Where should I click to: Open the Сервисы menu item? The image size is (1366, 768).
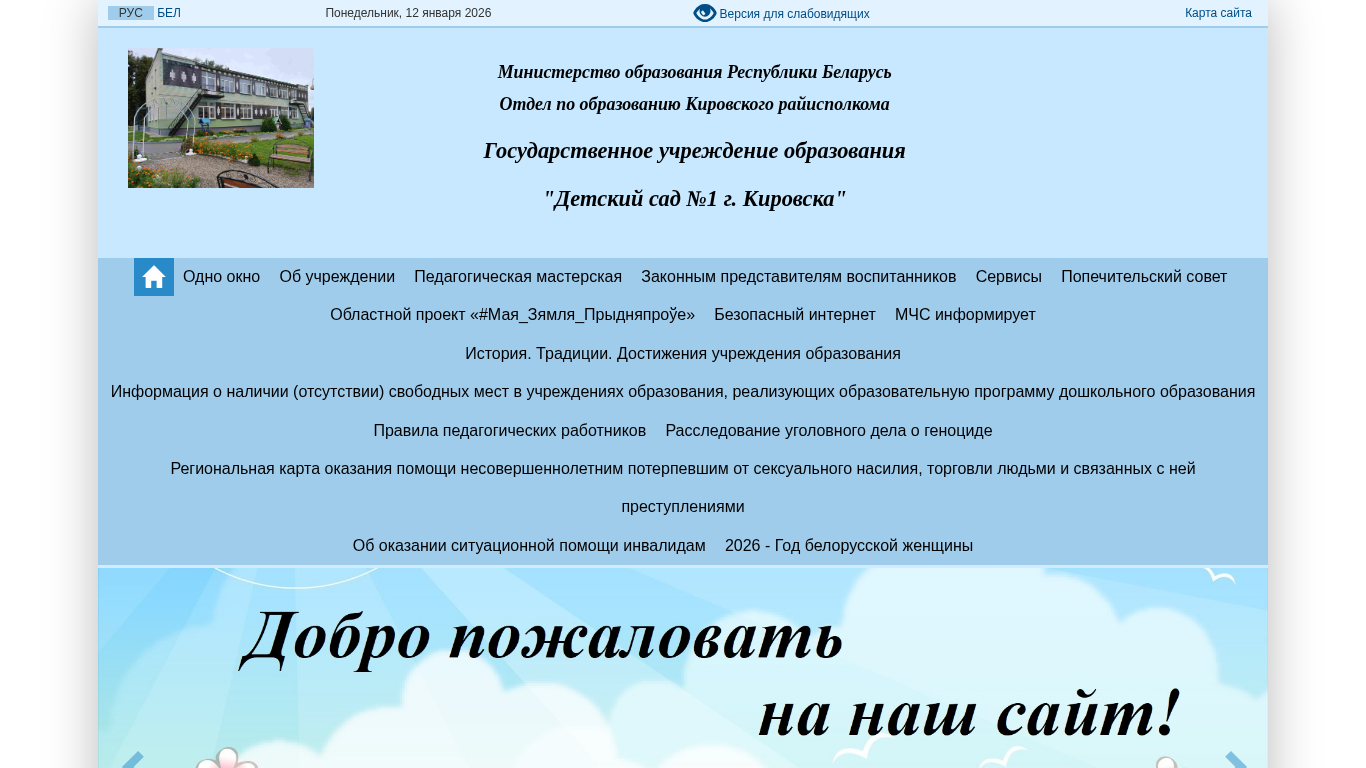click(1009, 277)
